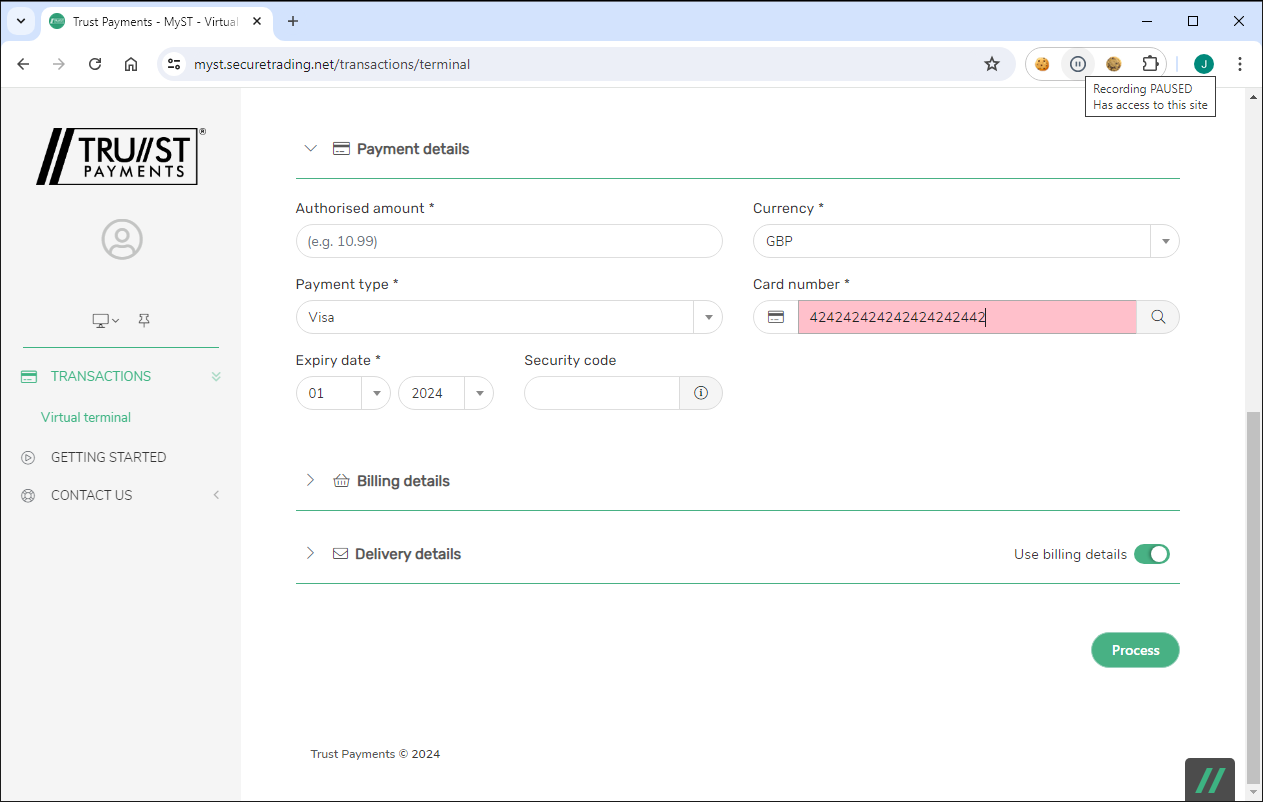This screenshot has width=1263, height=802.
Task: Open the monitor display menu icon
Action: (105, 321)
